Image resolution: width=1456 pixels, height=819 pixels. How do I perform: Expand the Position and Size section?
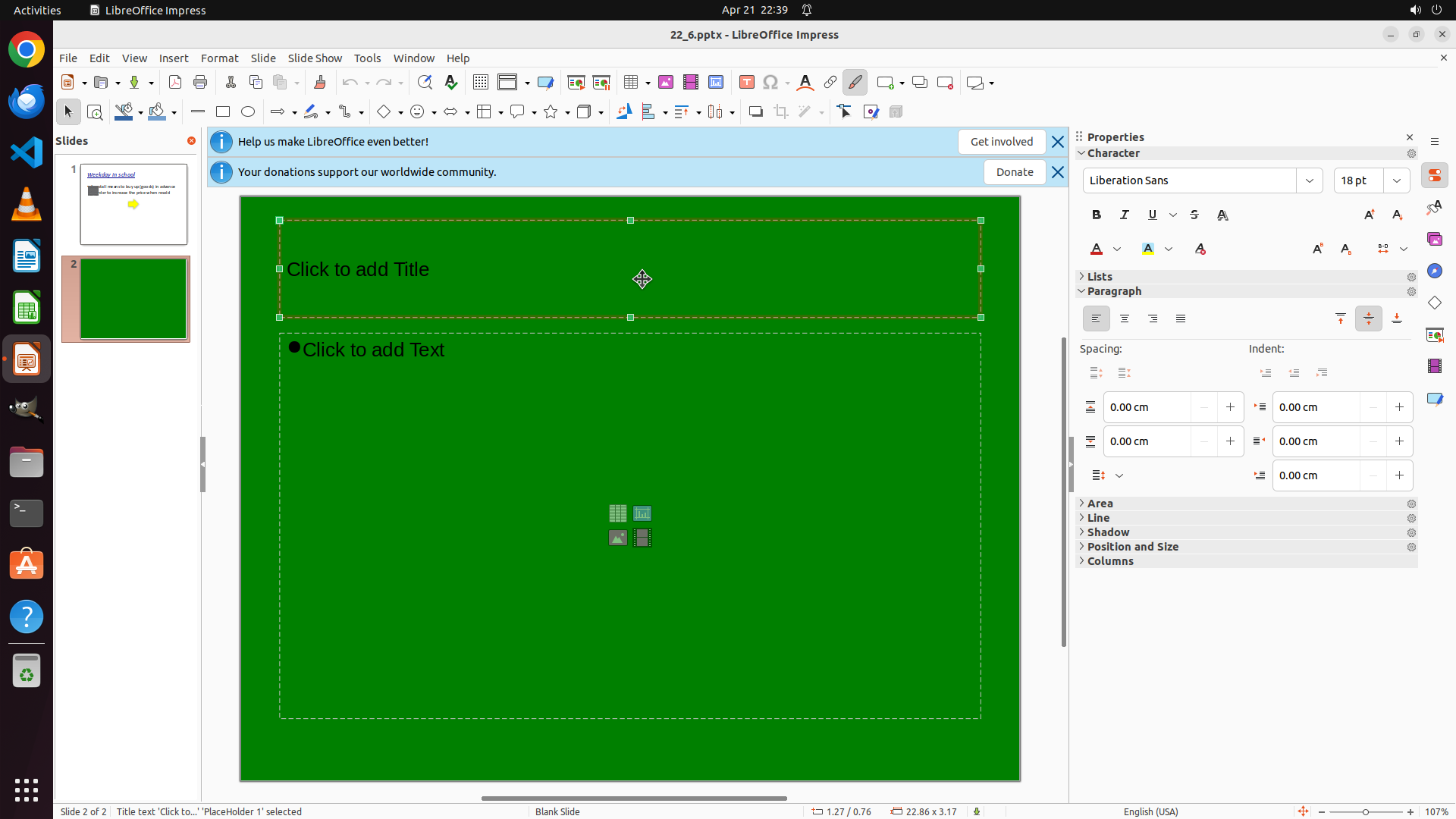(x=1132, y=547)
